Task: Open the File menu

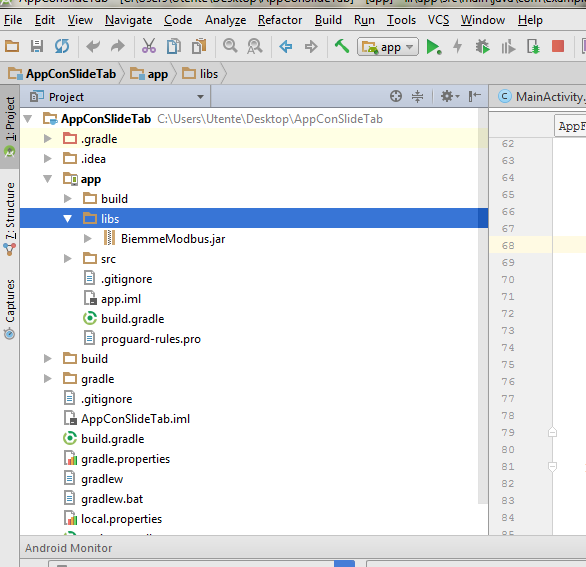Action: (13, 20)
